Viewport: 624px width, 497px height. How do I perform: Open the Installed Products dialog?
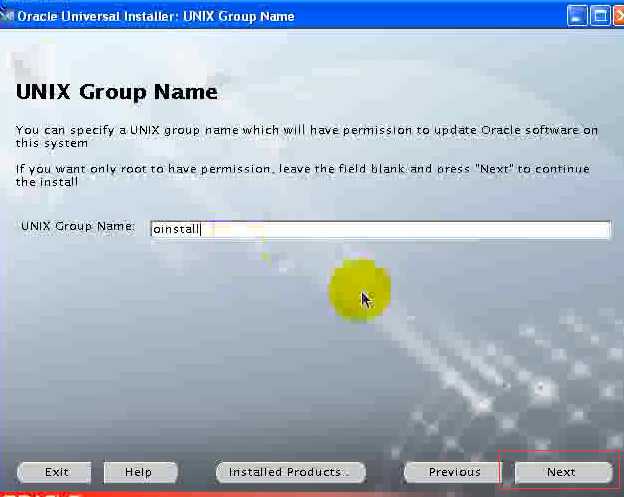coord(291,472)
